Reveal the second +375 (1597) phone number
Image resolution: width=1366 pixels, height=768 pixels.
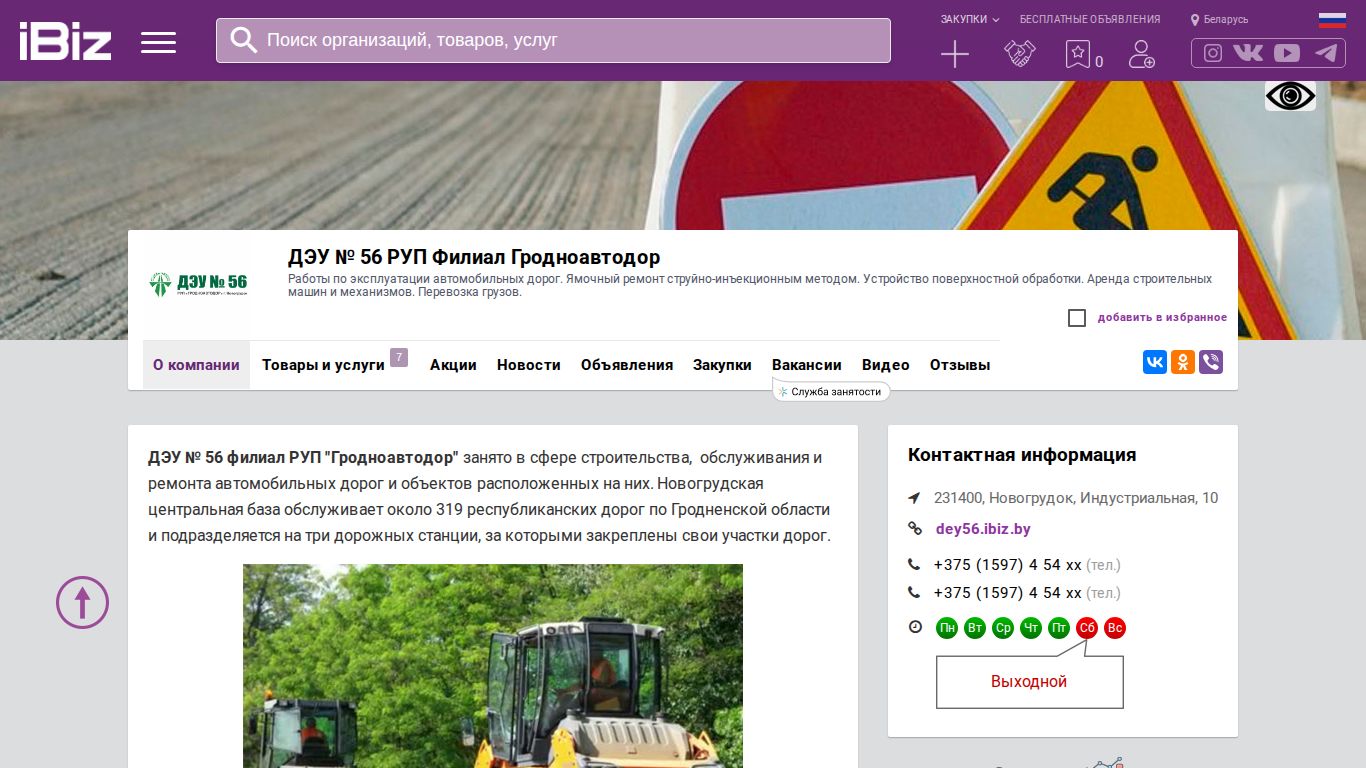[1008, 593]
